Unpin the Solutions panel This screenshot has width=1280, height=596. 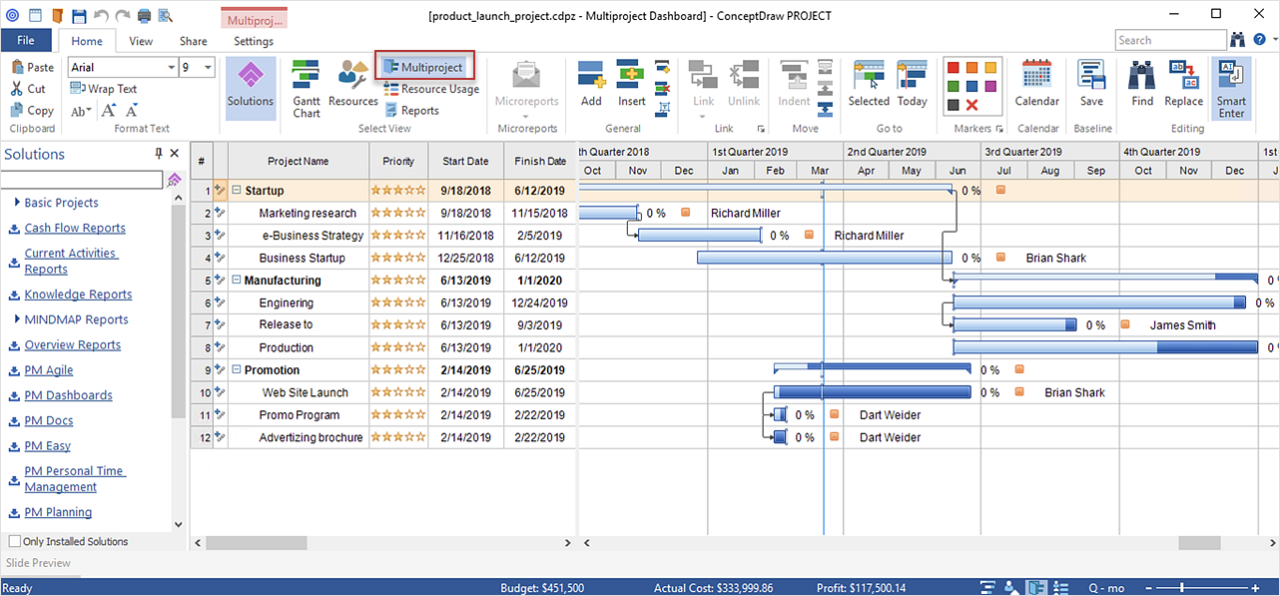(157, 153)
